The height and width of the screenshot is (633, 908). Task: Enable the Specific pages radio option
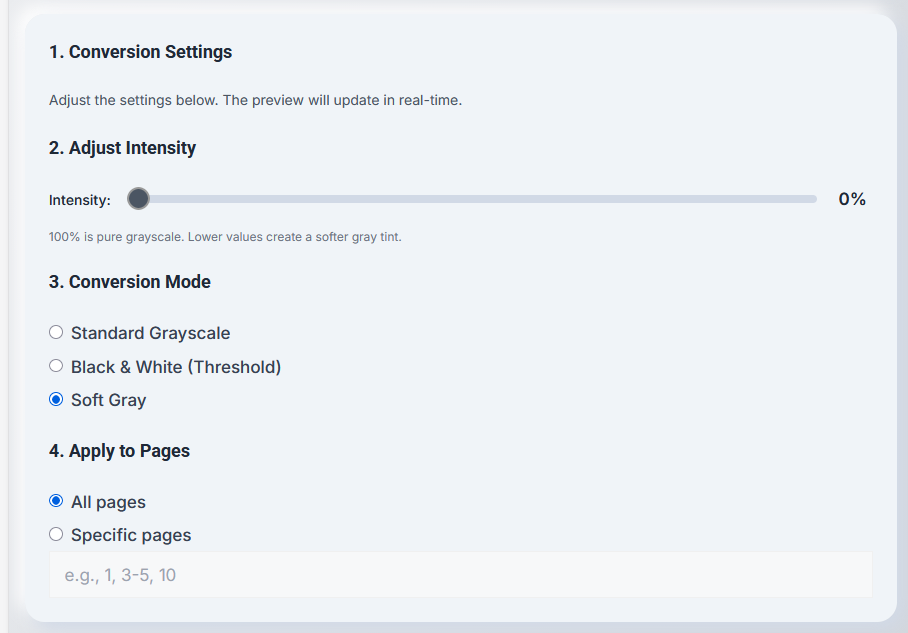point(56,534)
